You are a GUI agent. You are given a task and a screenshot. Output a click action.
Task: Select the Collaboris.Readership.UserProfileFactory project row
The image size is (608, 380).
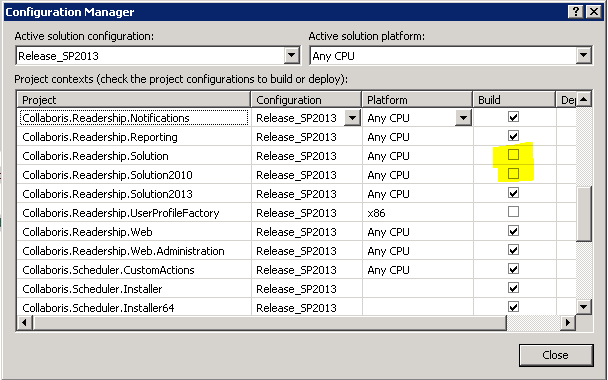(134, 213)
